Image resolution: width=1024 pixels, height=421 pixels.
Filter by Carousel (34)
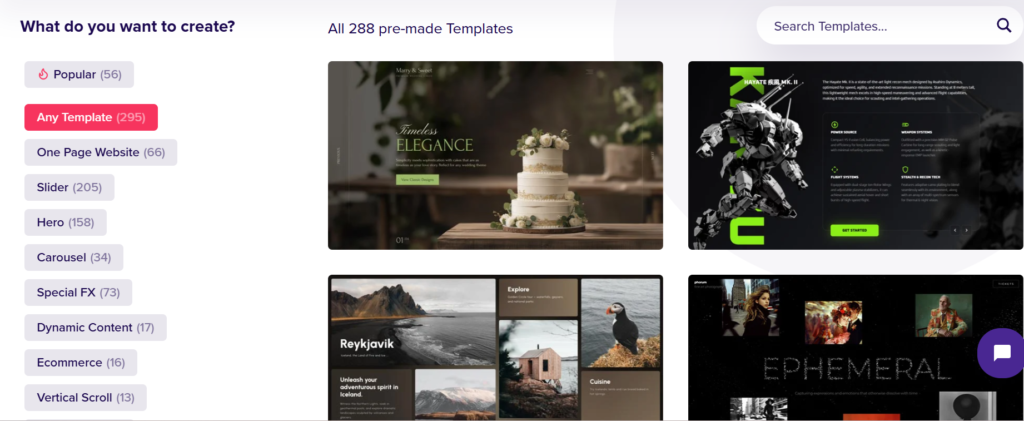tap(74, 257)
